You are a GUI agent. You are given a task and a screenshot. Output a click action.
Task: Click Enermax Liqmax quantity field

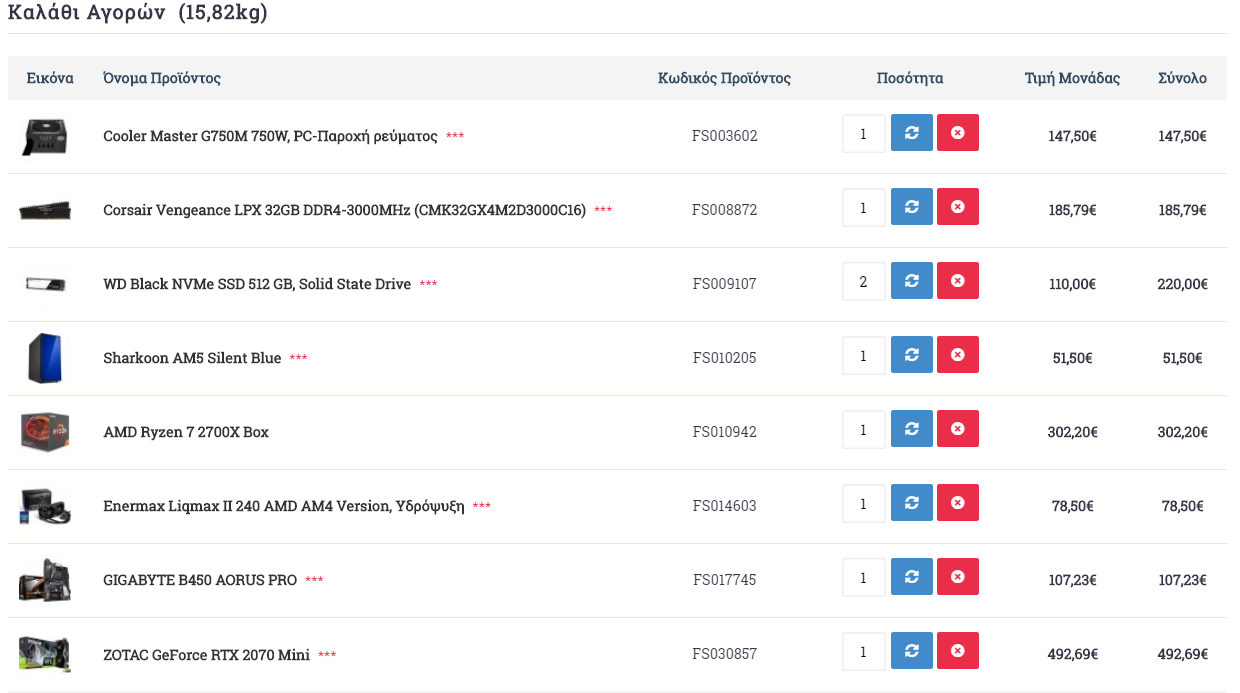(864, 504)
